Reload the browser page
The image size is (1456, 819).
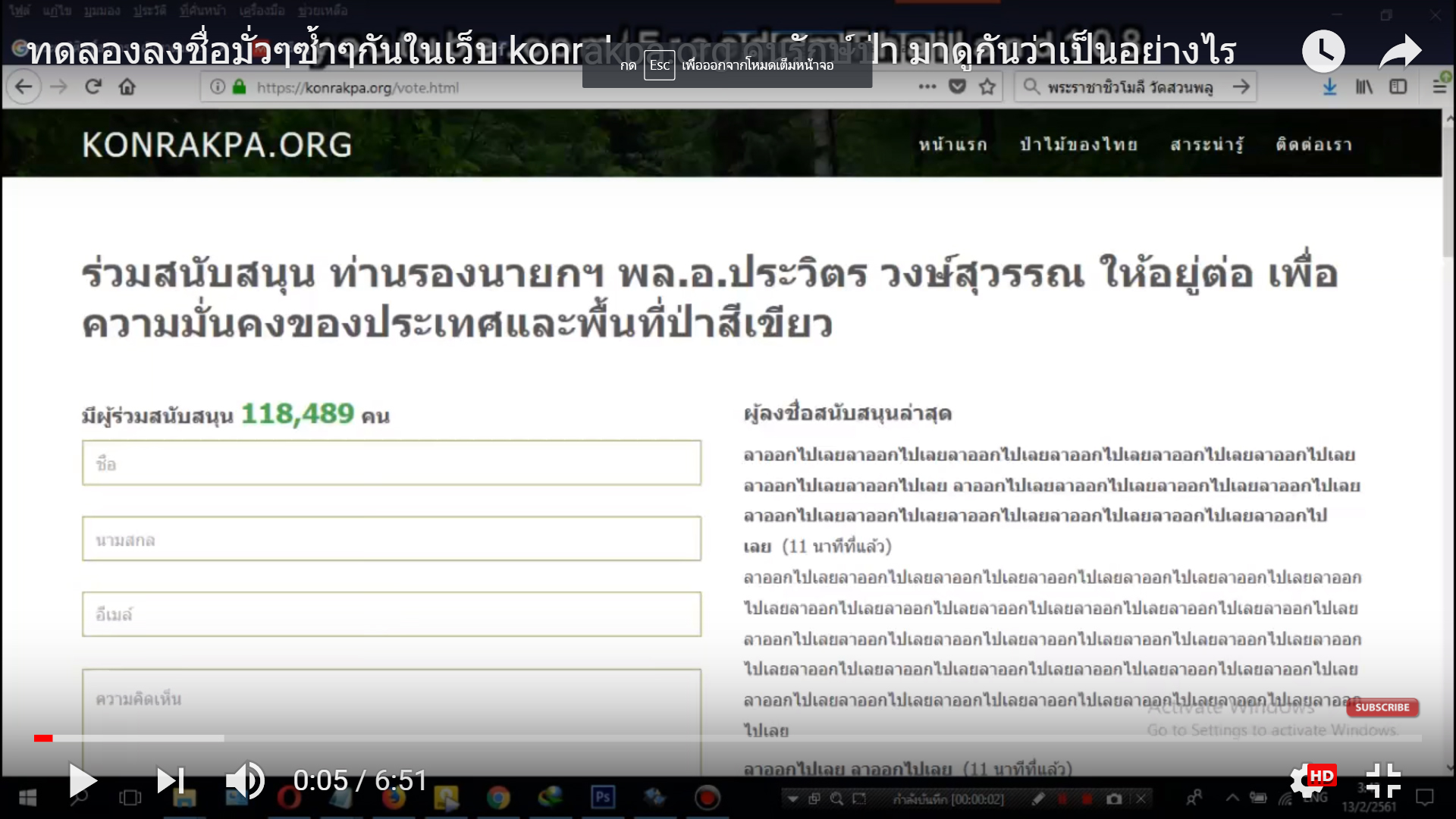[x=93, y=87]
